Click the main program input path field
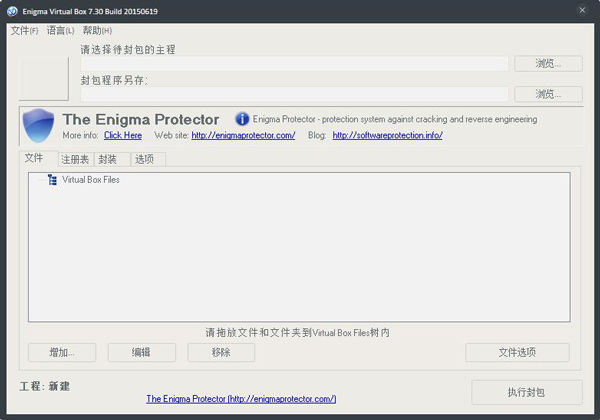Screen dimensions: 600x420 coord(294,64)
